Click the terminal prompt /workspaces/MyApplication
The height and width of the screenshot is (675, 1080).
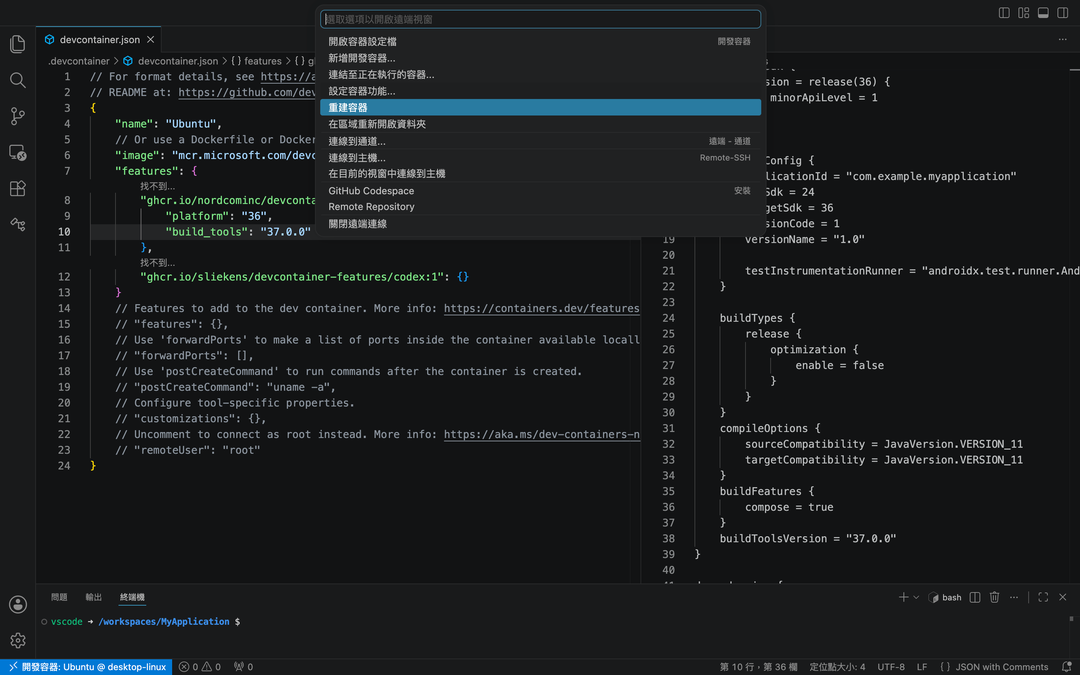pyautogui.click(x=164, y=621)
